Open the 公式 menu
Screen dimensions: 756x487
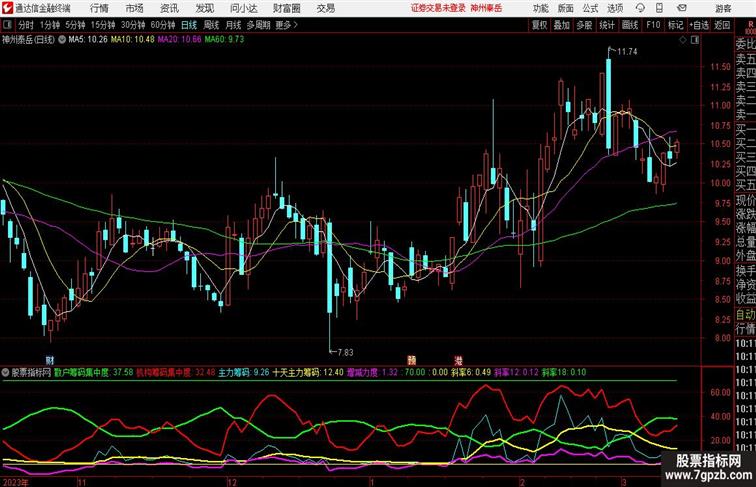click(x=590, y=8)
